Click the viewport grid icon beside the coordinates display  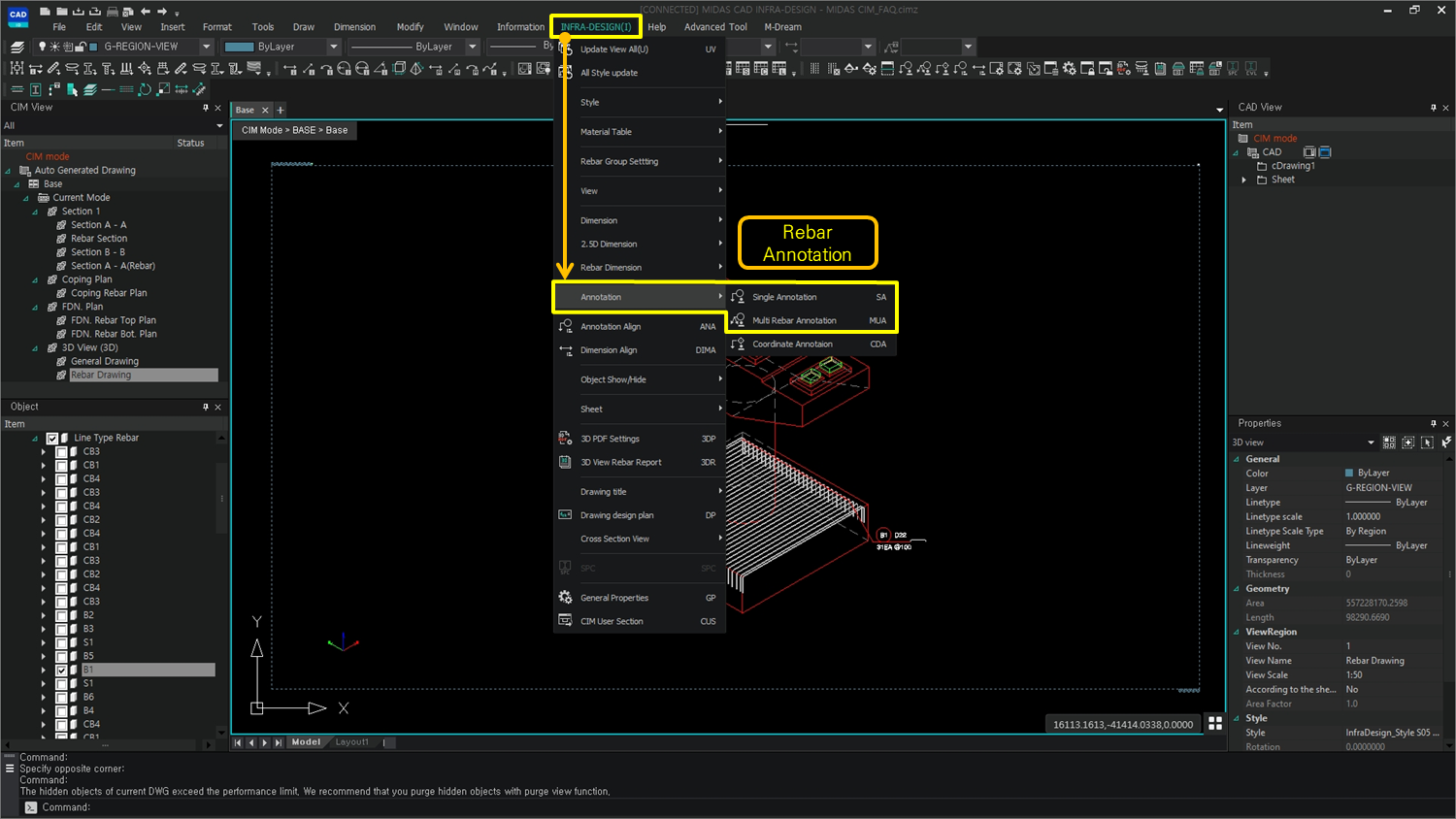[x=1216, y=723]
